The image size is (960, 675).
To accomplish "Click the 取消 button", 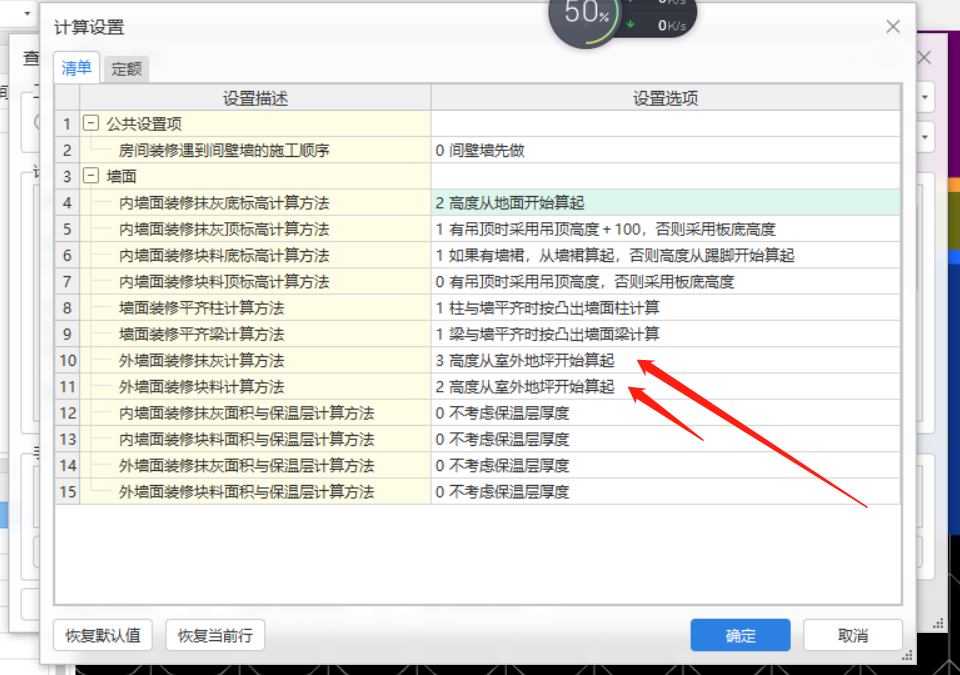I will (x=853, y=635).
